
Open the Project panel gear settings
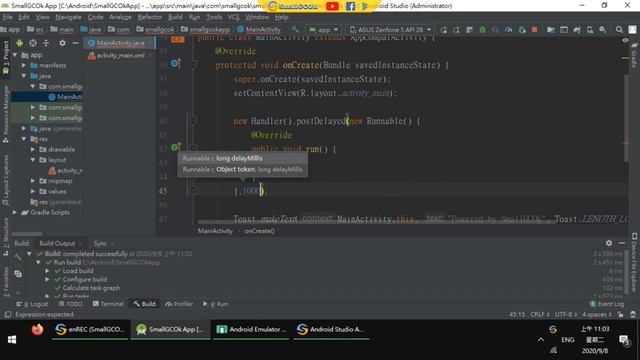point(62,43)
